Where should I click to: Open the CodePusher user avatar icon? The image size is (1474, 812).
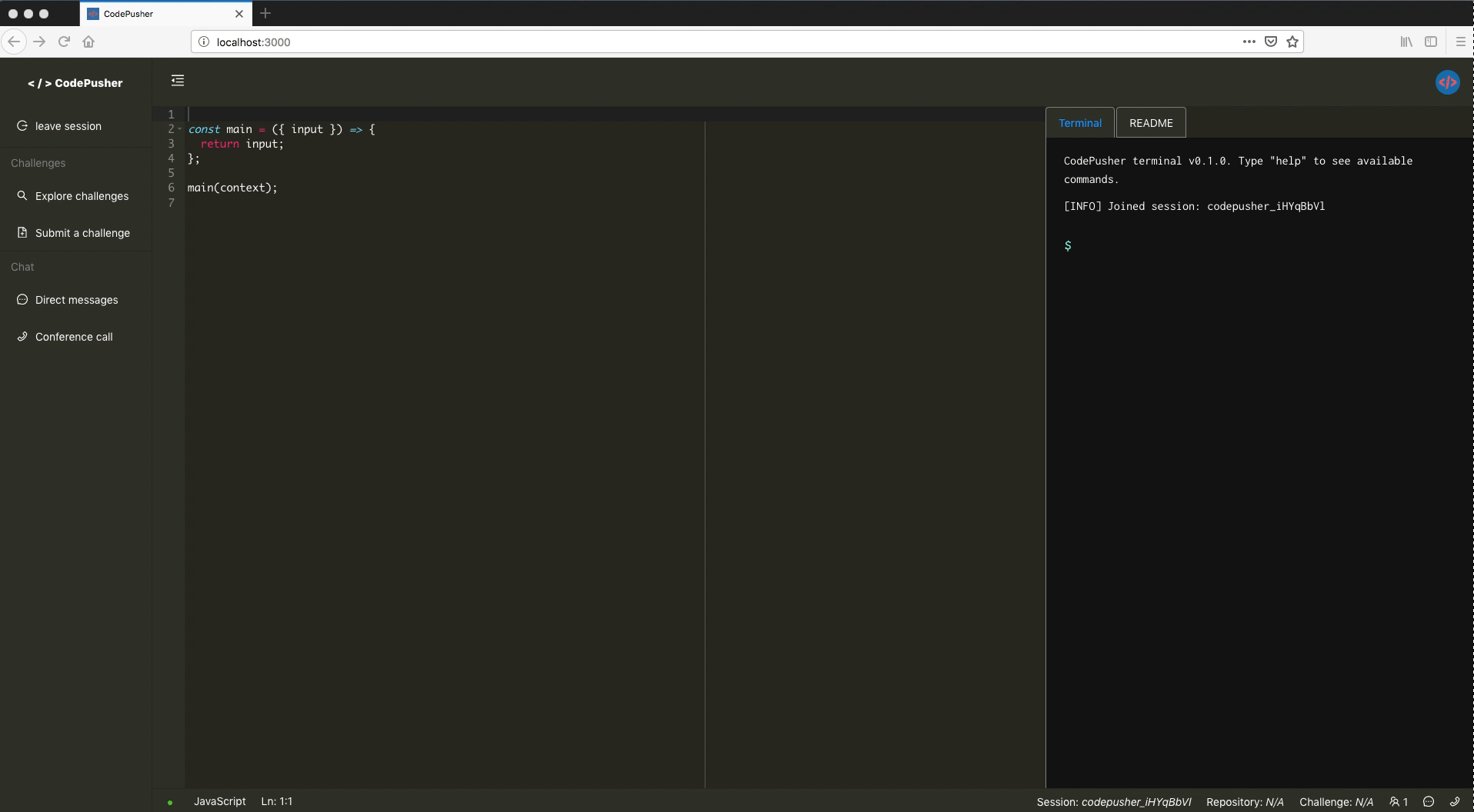(1447, 82)
